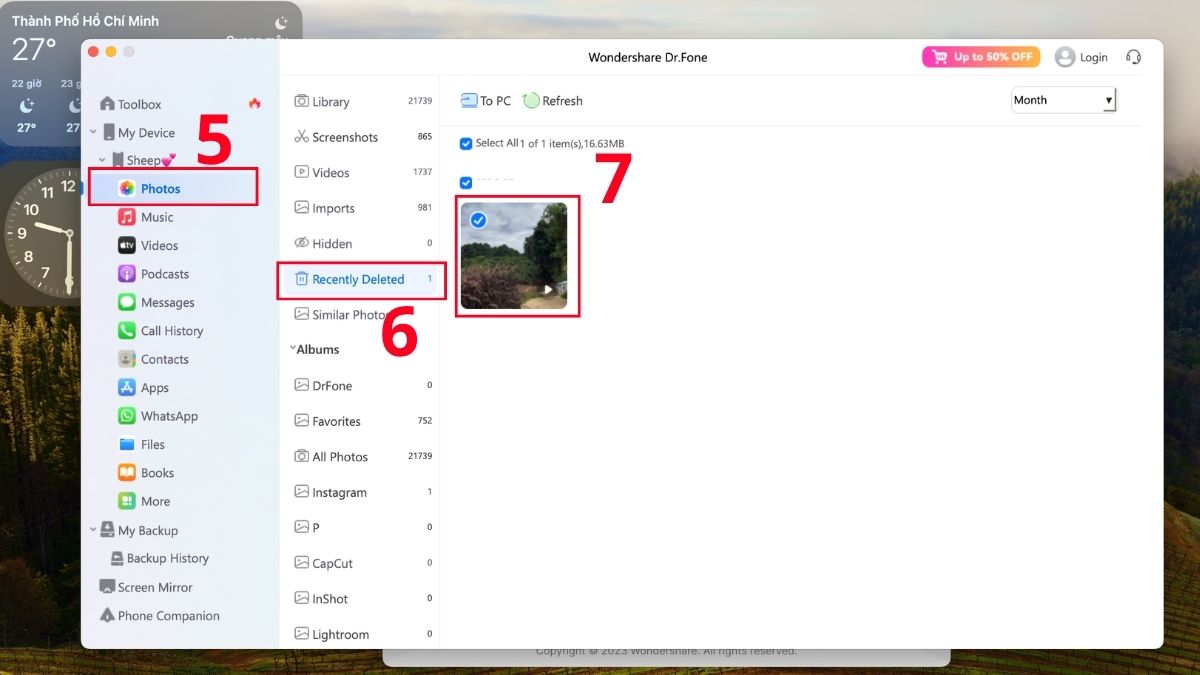Uncheck the video thumbnail's blue checkmark
This screenshot has width=1200, height=675.
click(x=478, y=220)
